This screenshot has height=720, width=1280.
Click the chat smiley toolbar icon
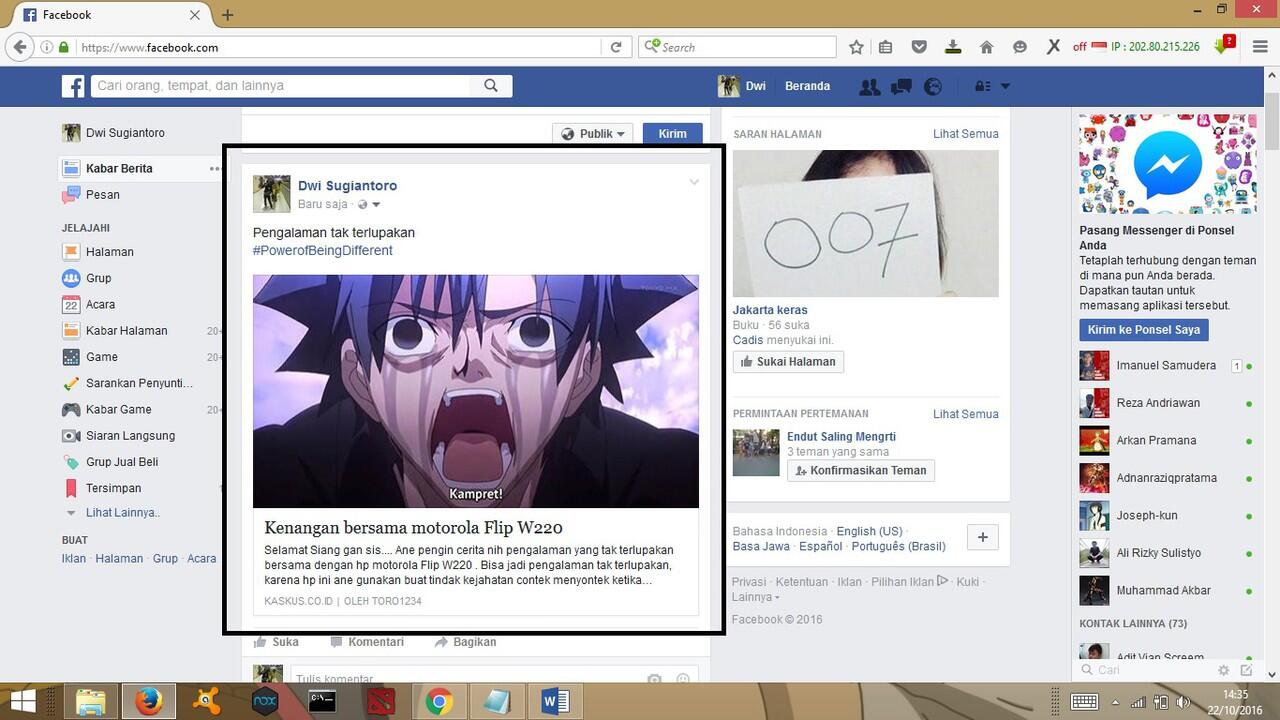[1019, 47]
